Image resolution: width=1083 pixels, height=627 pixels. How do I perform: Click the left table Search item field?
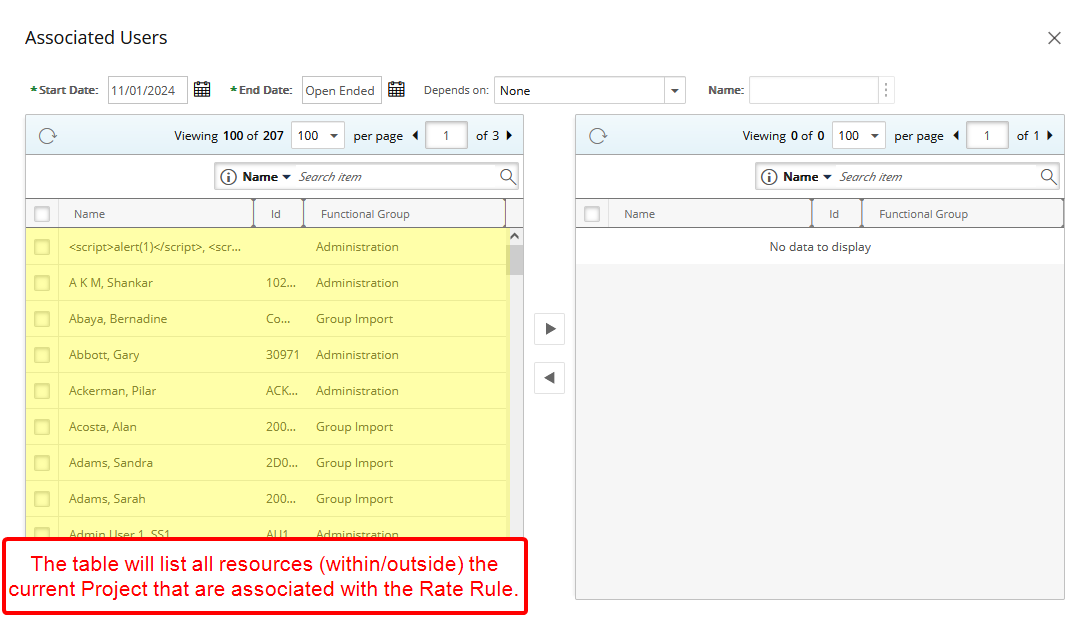click(x=397, y=177)
